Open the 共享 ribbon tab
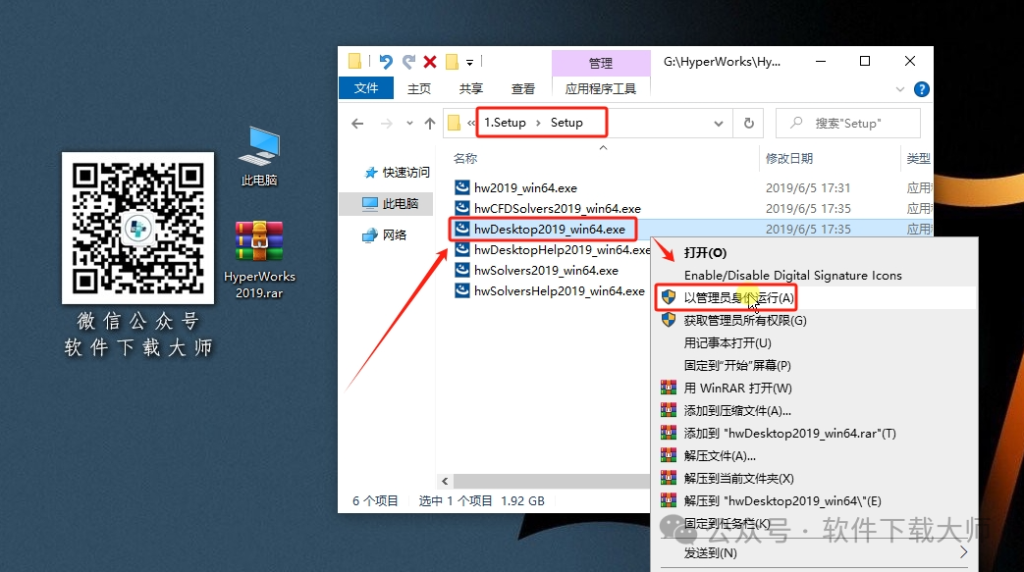1024x572 pixels. [471, 88]
